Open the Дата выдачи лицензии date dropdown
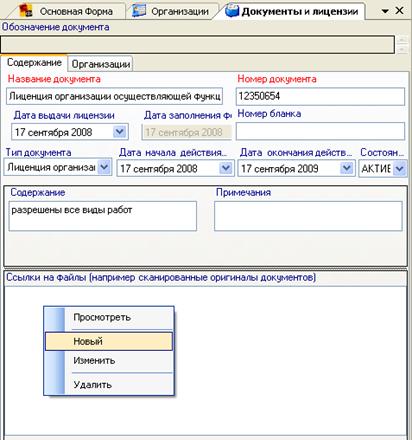This screenshot has height=440, width=412. pos(120,132)
